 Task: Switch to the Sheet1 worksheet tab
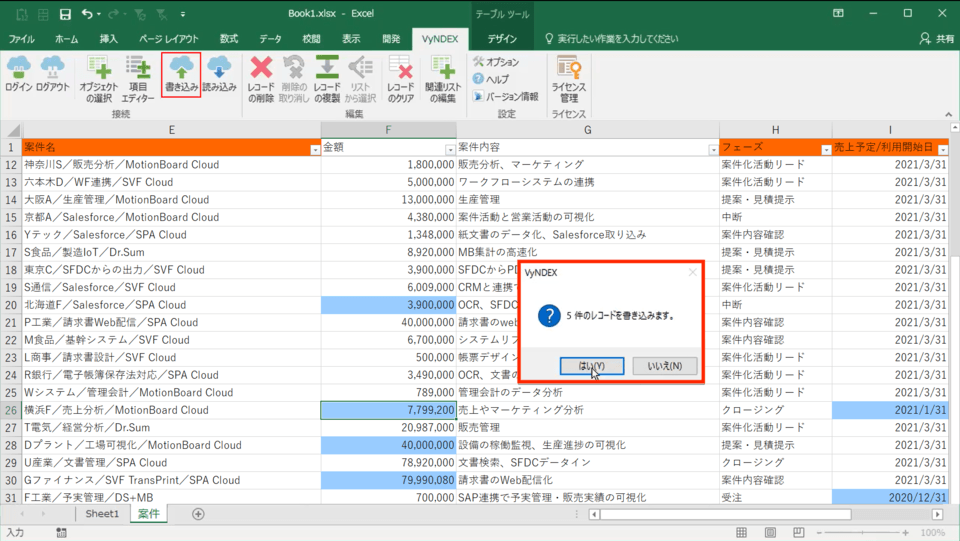pos(101,514)
